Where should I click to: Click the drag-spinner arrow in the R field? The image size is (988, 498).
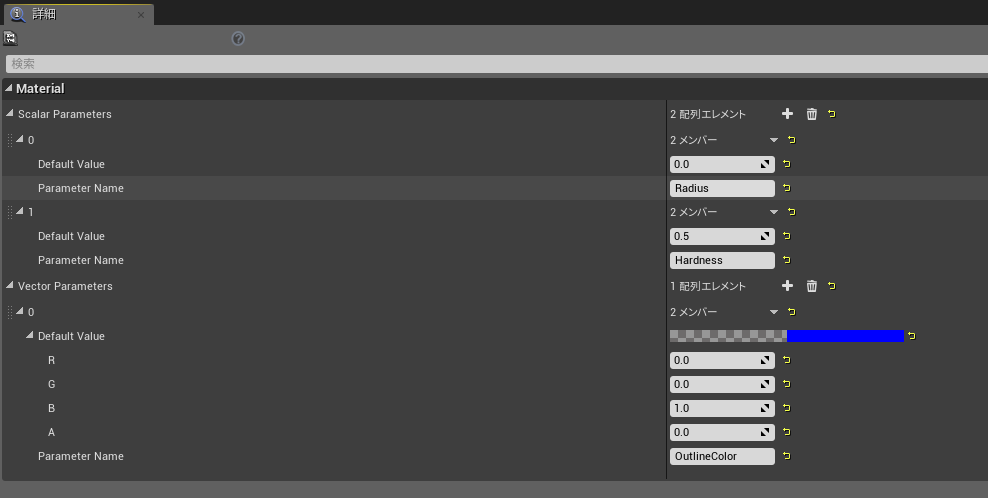click(x=765, y=360)
